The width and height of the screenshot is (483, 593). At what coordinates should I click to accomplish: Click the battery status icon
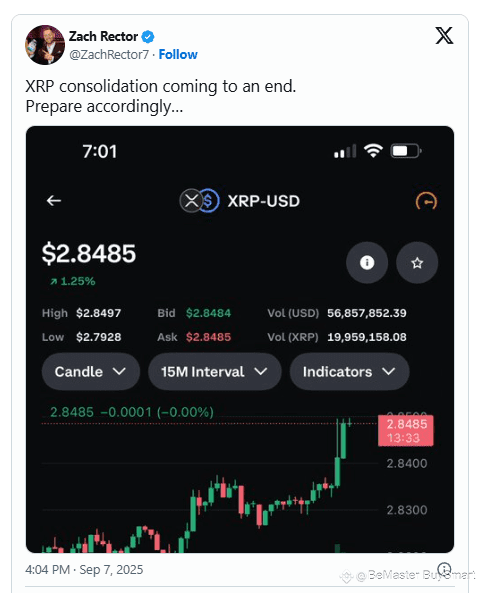405,151
